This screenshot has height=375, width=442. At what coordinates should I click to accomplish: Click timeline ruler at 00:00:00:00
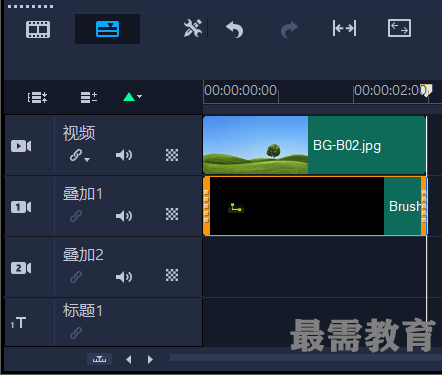coord(240,90)
